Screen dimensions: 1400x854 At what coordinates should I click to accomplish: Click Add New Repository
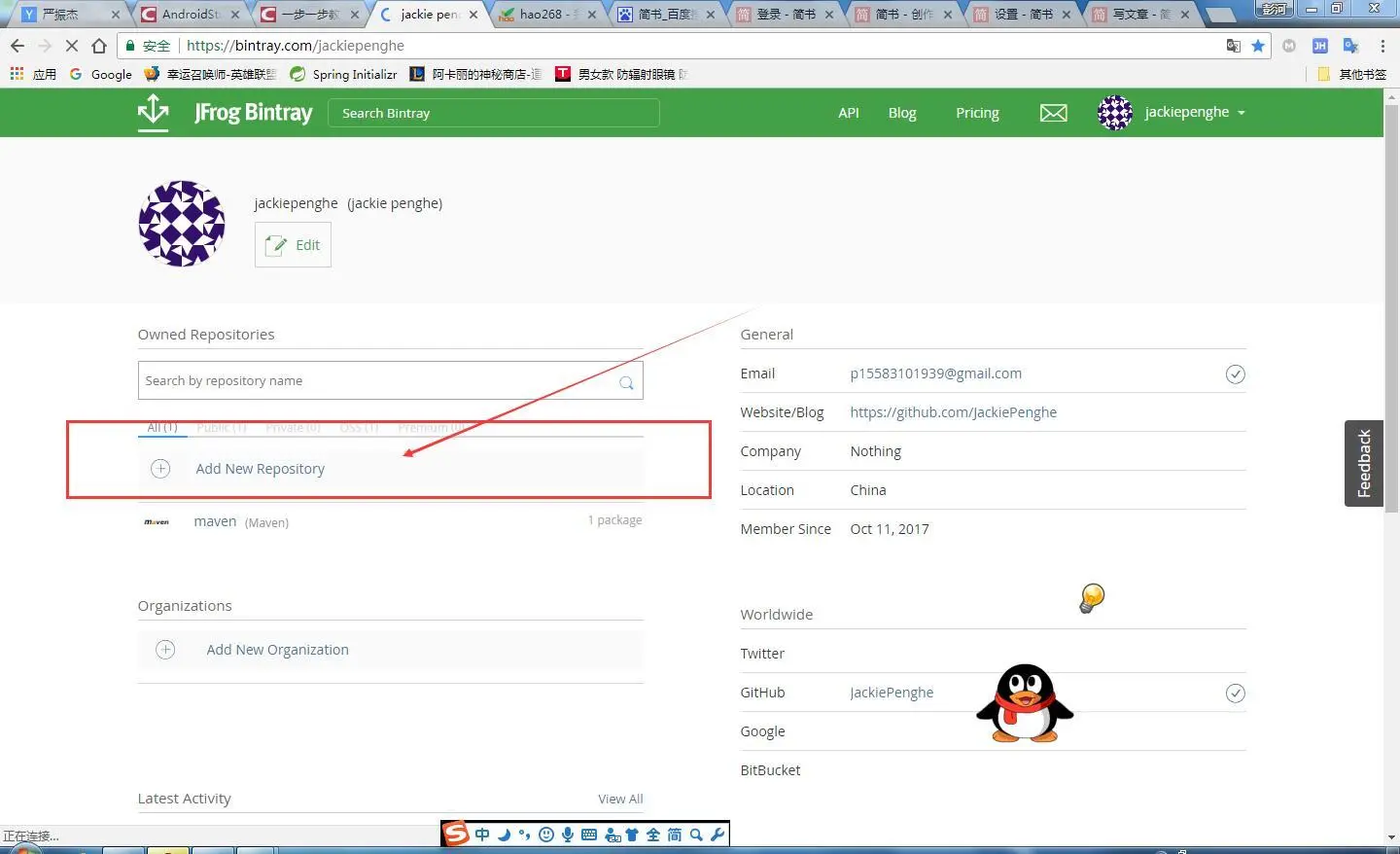(260, 469)
